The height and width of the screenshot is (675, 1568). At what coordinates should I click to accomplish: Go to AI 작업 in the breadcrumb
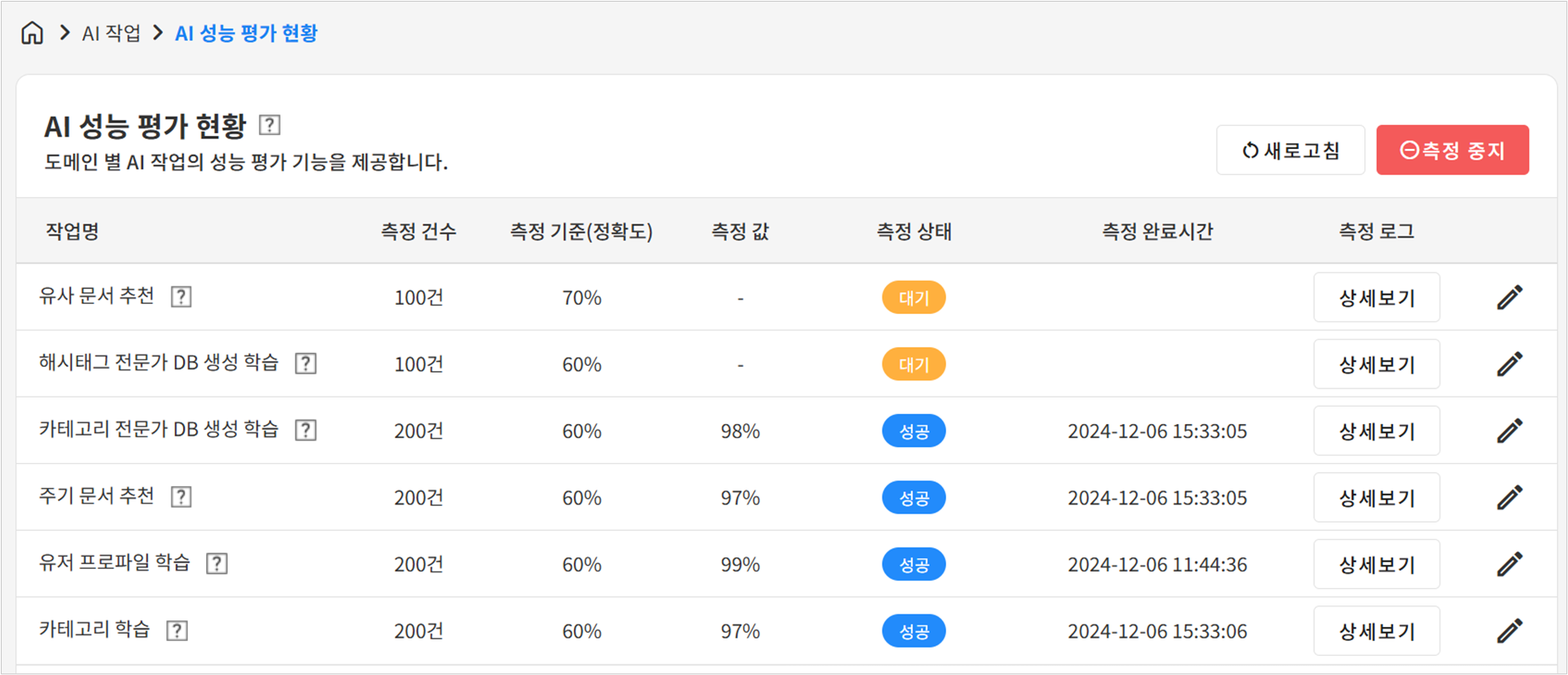coord(111,33)
